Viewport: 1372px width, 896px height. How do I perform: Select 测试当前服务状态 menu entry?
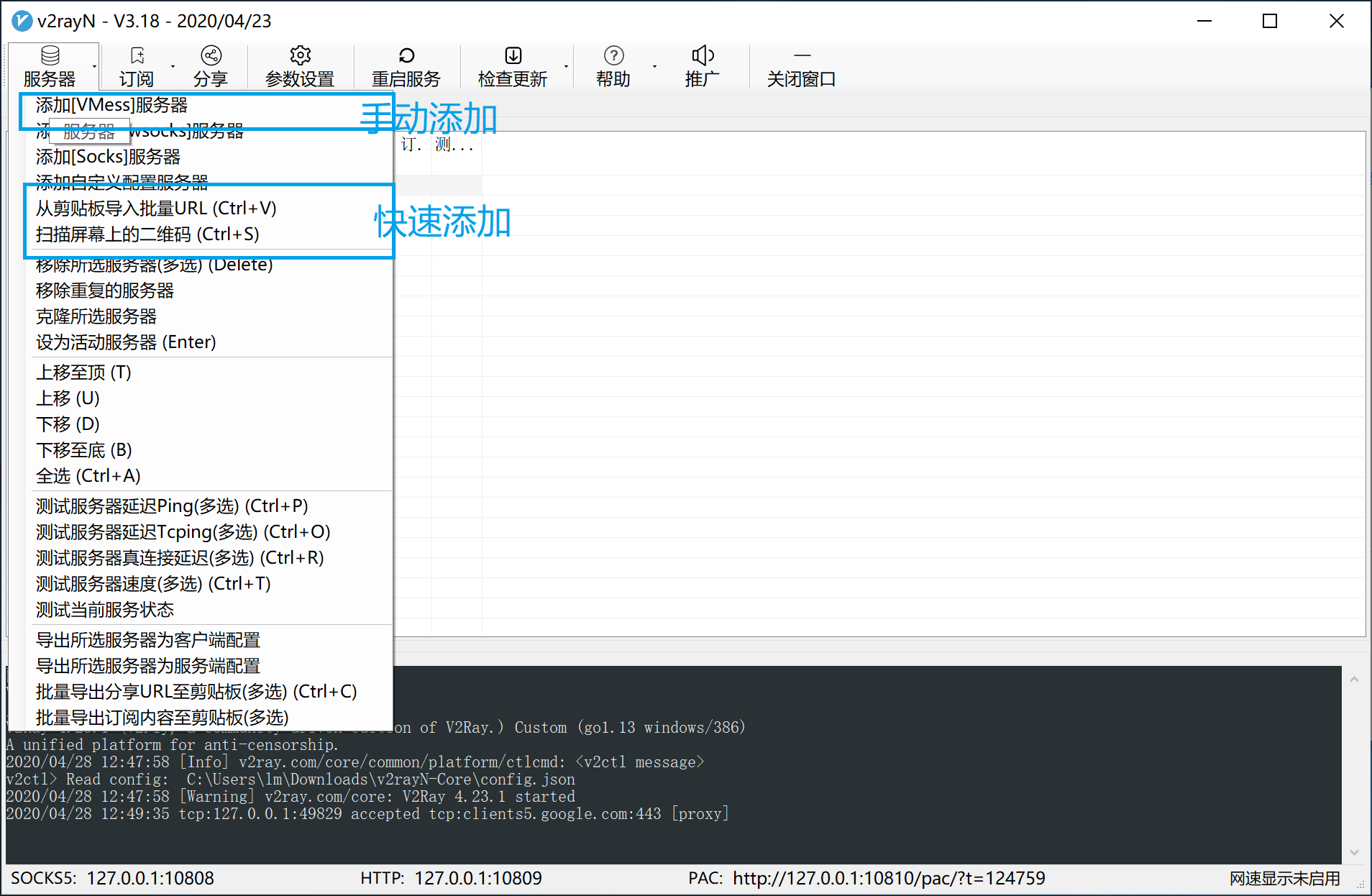click(x=105, y=610)
